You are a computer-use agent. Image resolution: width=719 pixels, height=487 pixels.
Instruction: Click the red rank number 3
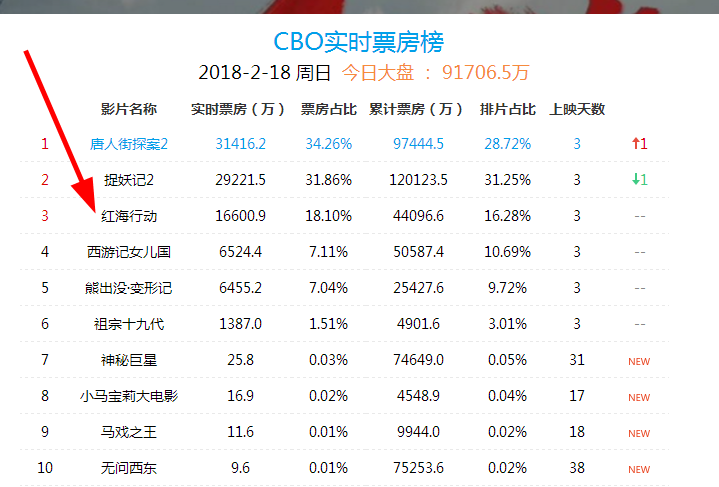45,216
